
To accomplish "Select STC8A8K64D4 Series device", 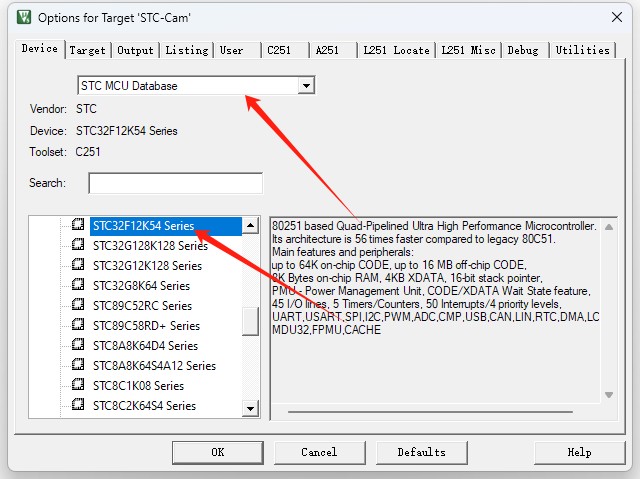I will tap(145, 346).
